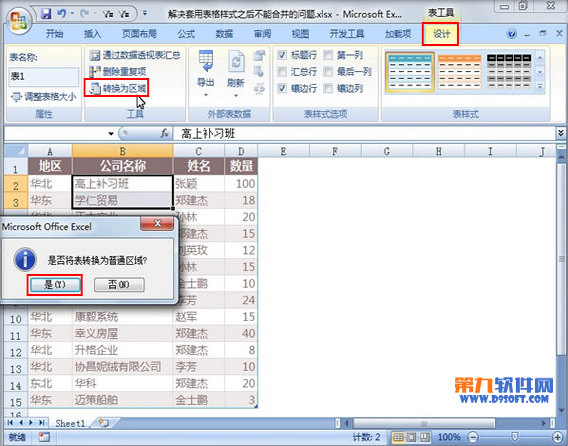Select the blue table style thumbnail

coord(410,72)
